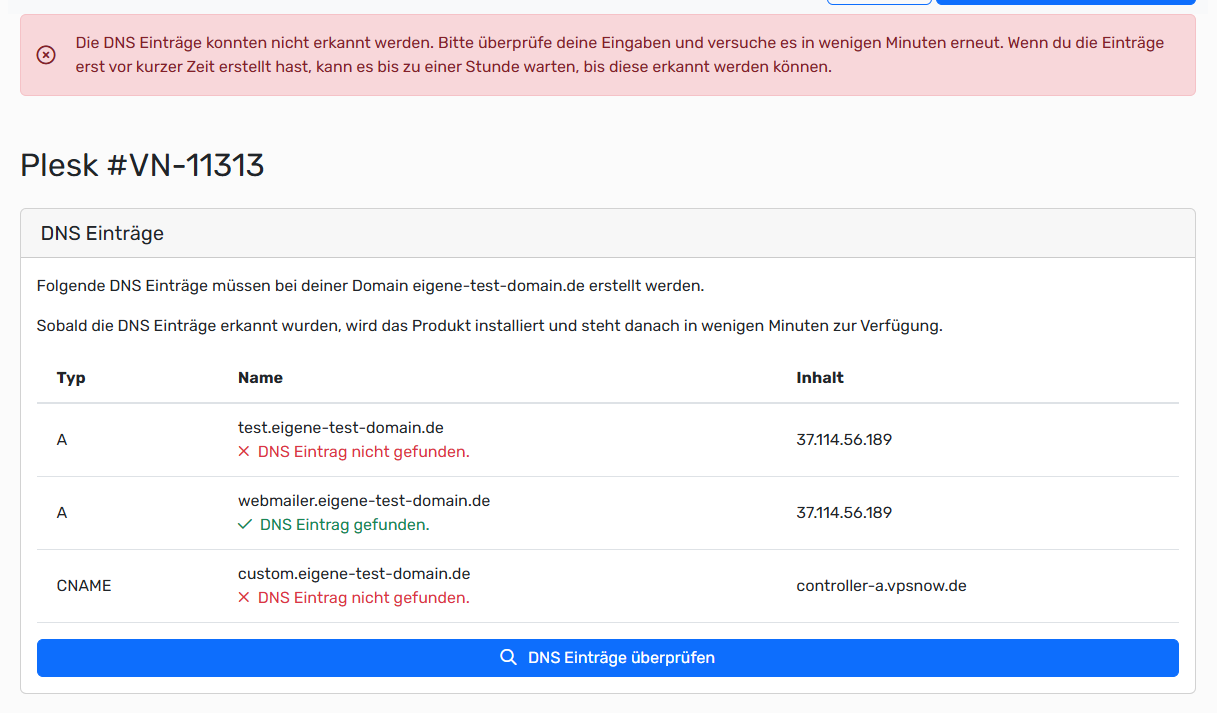Click IP 37.114.56.189 in the test row
Screen dimensions: 1217x713
(843, 440)
